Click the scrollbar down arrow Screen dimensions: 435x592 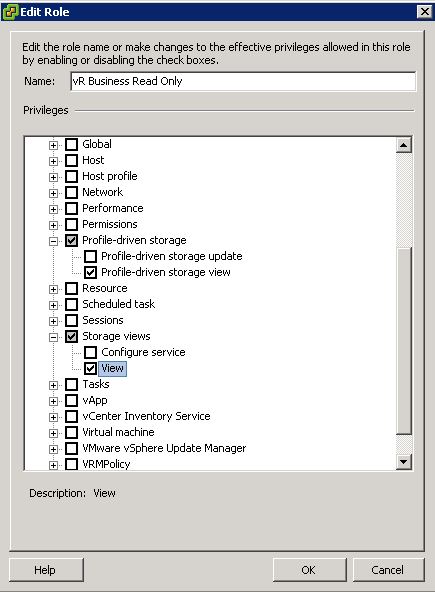tap(404, 462)
